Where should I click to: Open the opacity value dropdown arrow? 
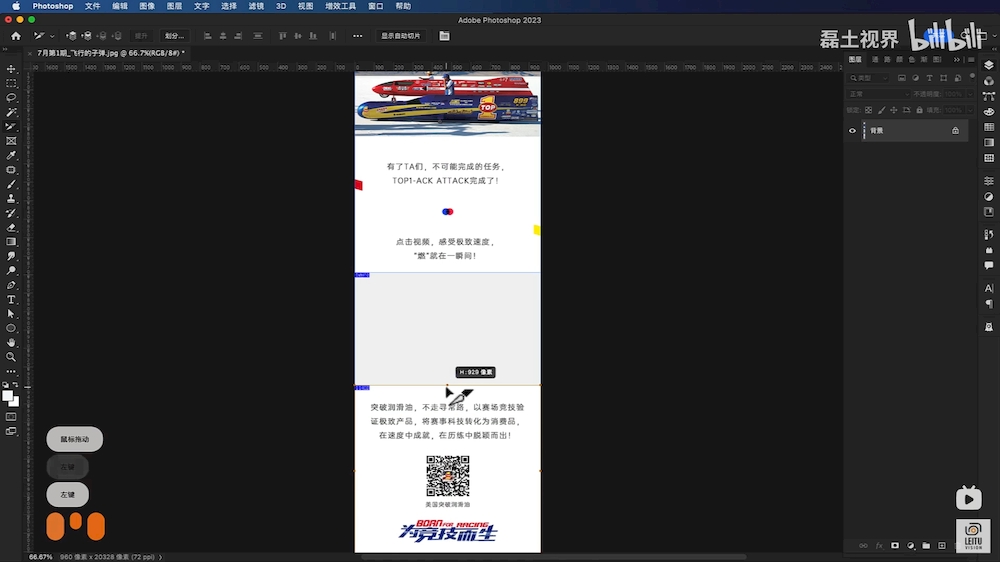coord(969,94)
